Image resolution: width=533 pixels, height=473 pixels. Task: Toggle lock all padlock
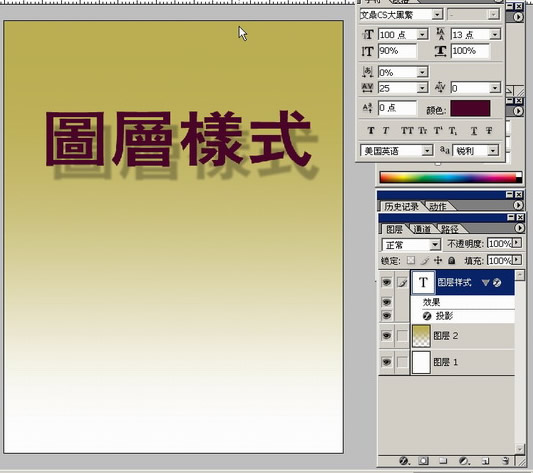(451, 260)
